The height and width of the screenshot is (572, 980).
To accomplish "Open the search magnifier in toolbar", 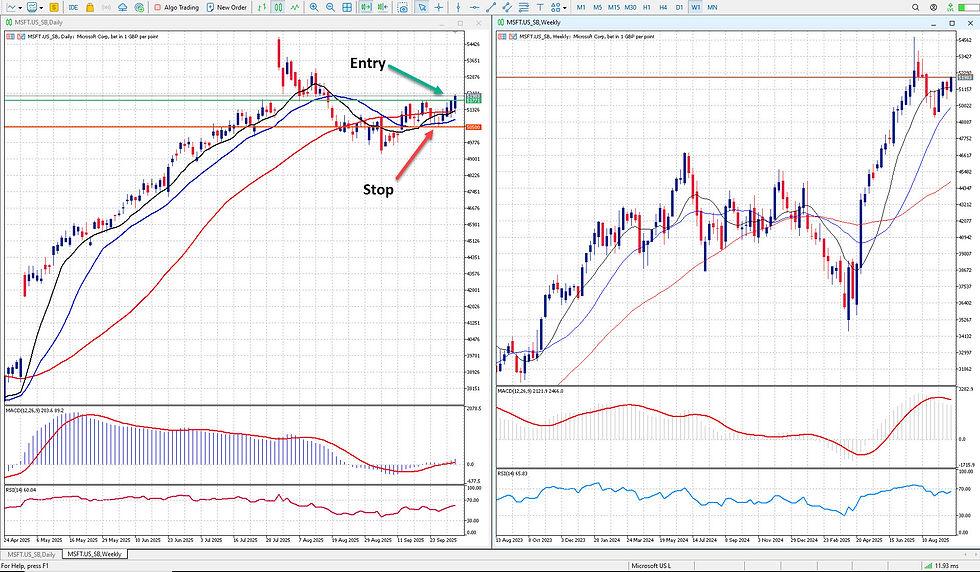I will point(915,8).
